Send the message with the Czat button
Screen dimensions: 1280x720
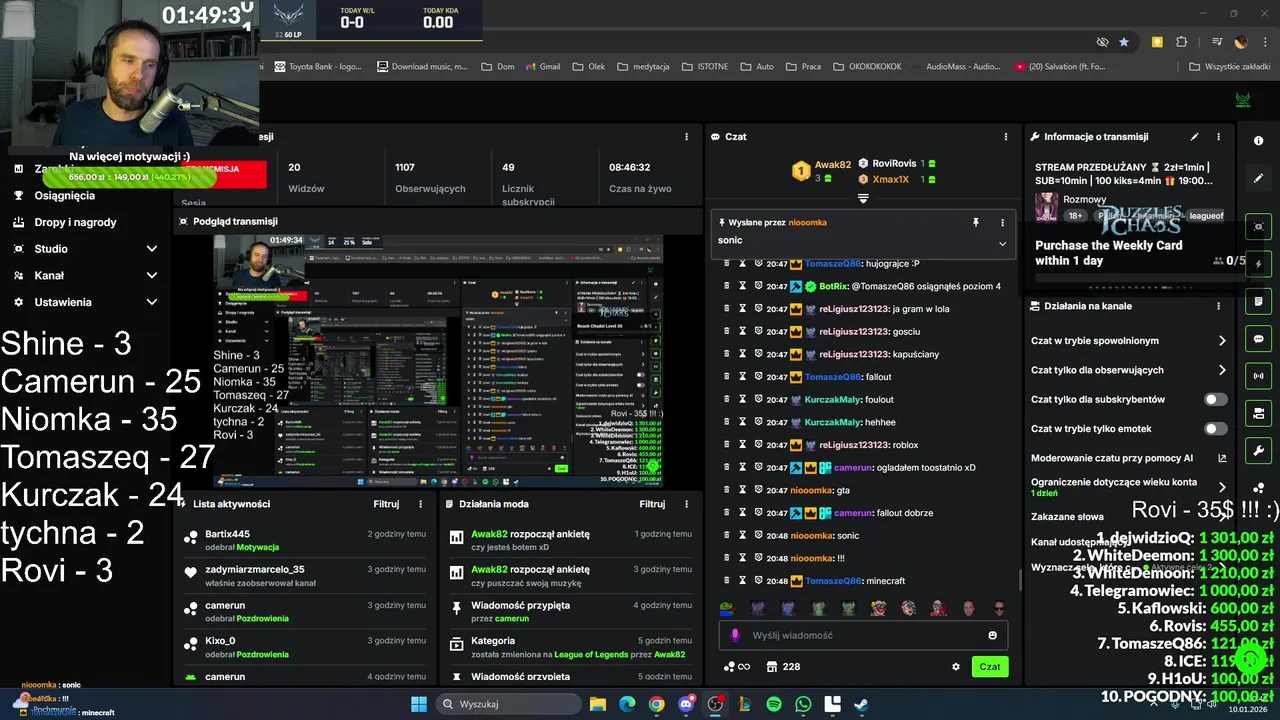pyautogui.click(x=990, y=667)
